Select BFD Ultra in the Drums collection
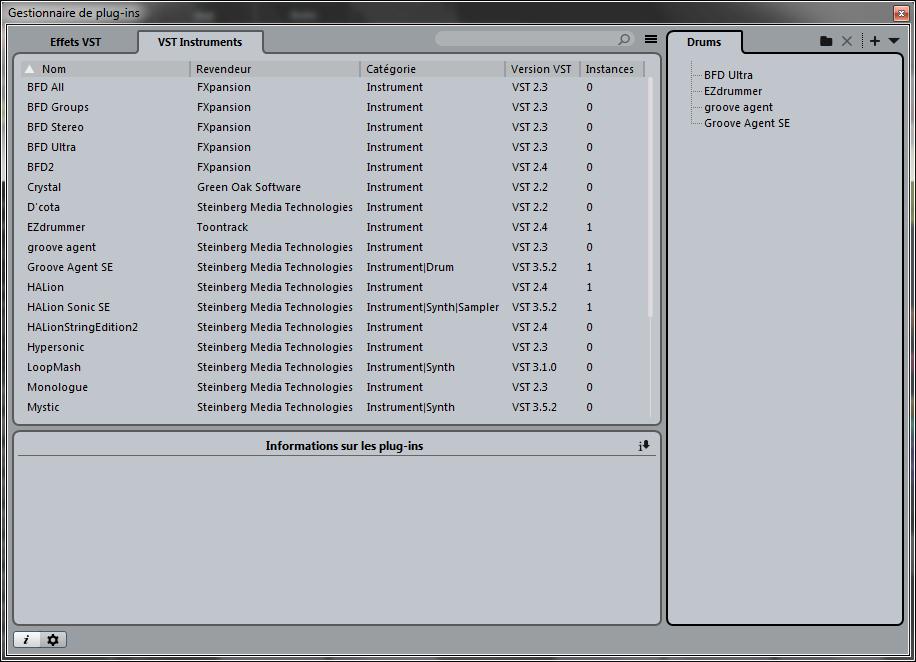This screenshot has height=662, width=916. point(728,75)
